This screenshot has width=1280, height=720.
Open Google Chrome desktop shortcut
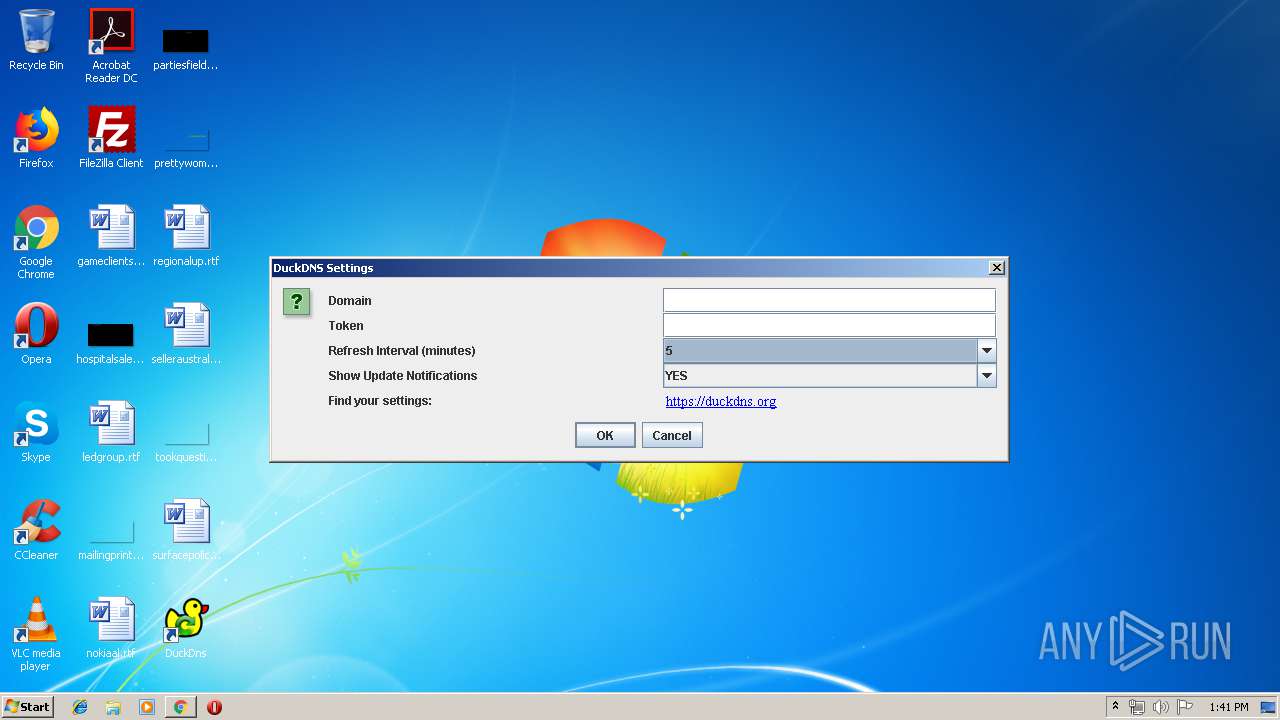36,242
